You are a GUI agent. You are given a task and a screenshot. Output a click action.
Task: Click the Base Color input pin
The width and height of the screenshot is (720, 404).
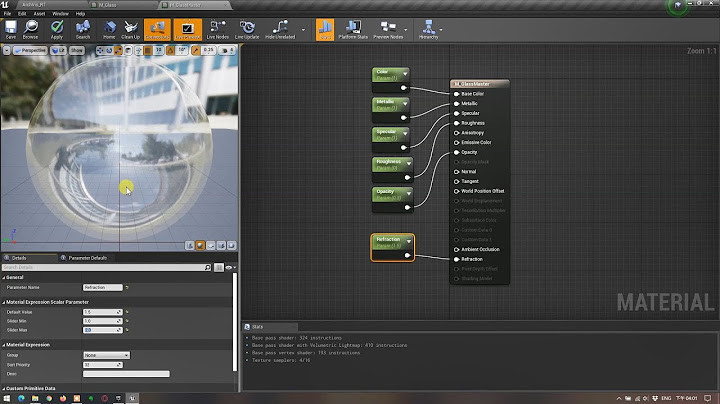[456, 94]
